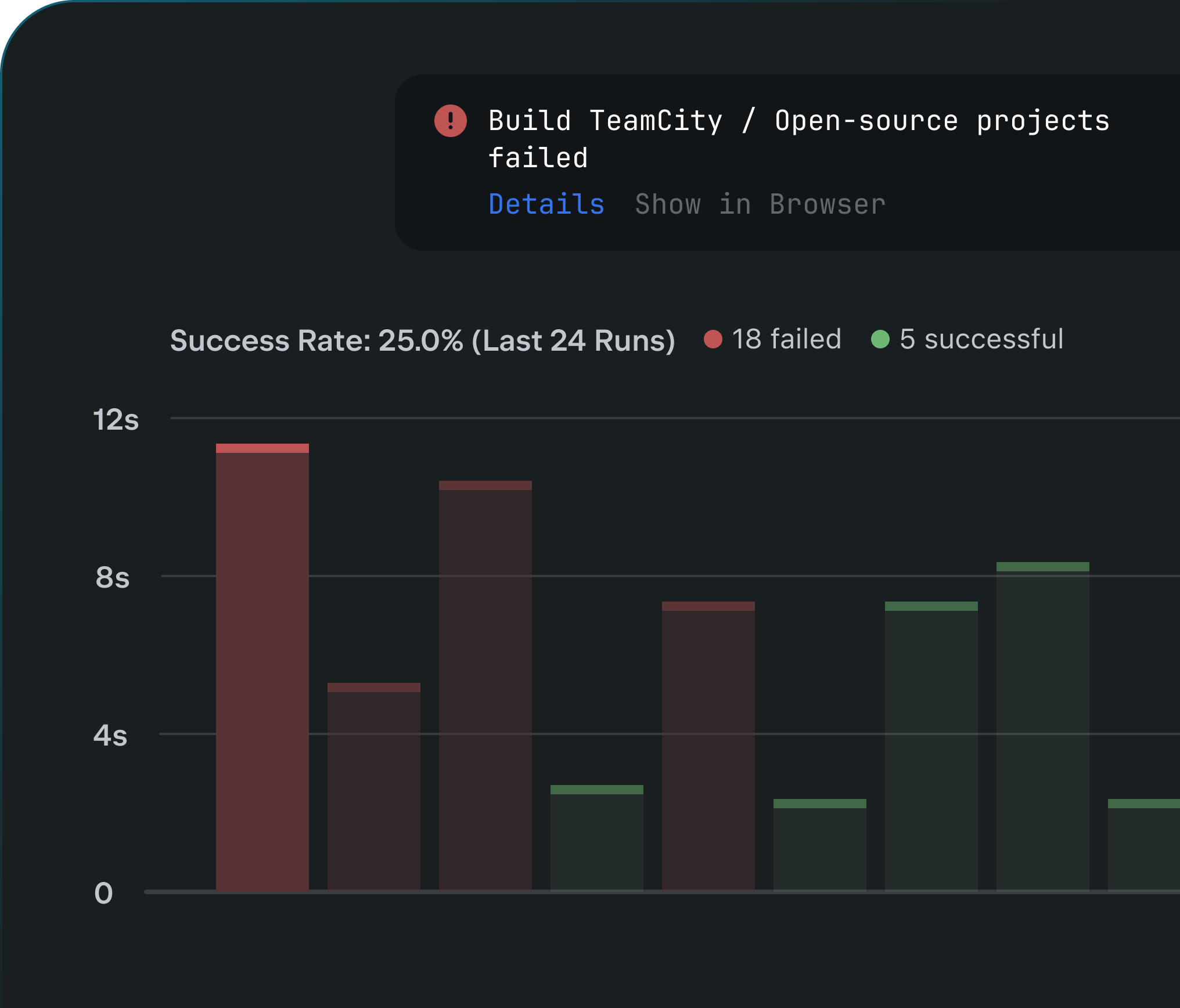The width and height of the screenshot is (1180, 1008).
Task: Select the '18 failed' legend label
Action: click(x=786, y=339)
